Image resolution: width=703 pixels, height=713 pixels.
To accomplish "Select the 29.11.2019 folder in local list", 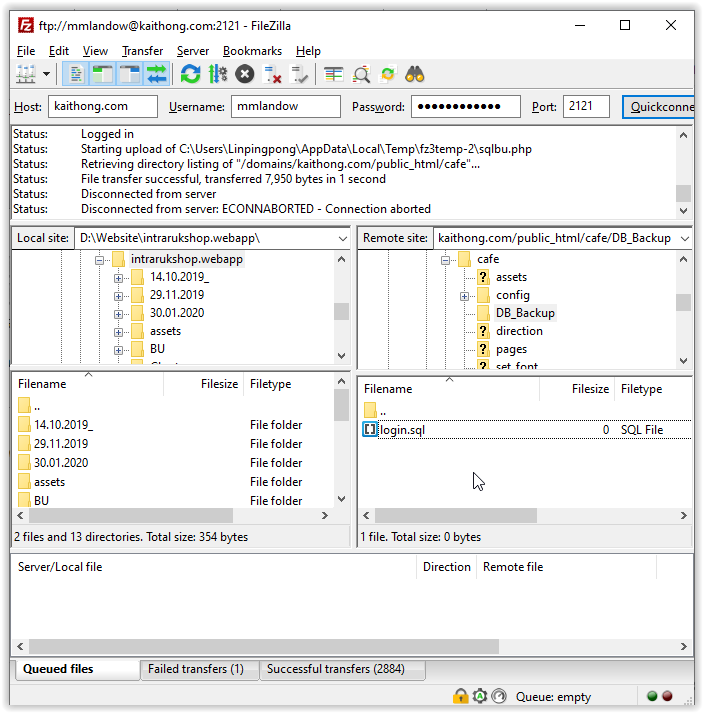I will point(61,444).
